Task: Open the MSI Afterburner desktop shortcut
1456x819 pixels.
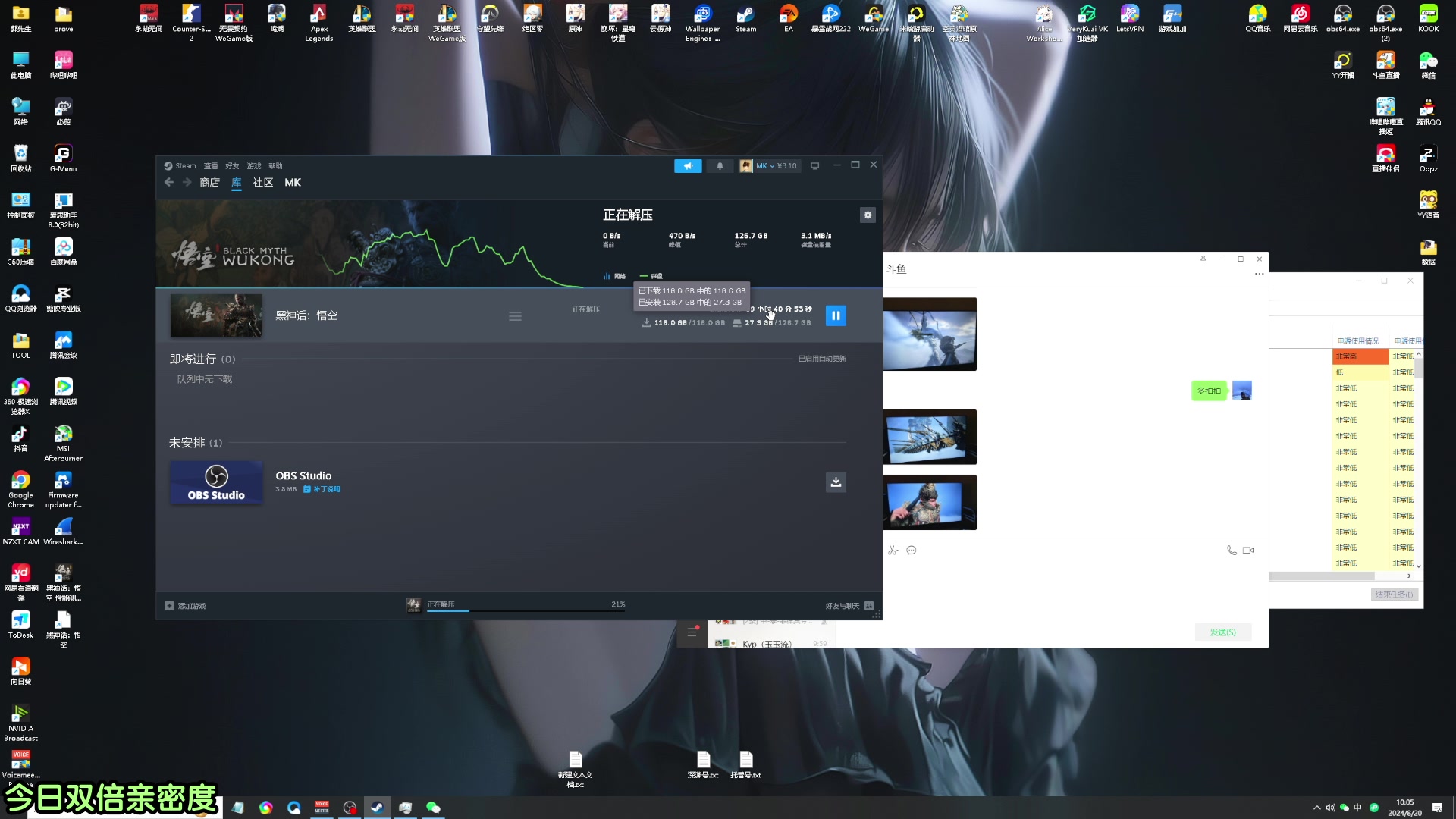Action: [x=63, y=444]
